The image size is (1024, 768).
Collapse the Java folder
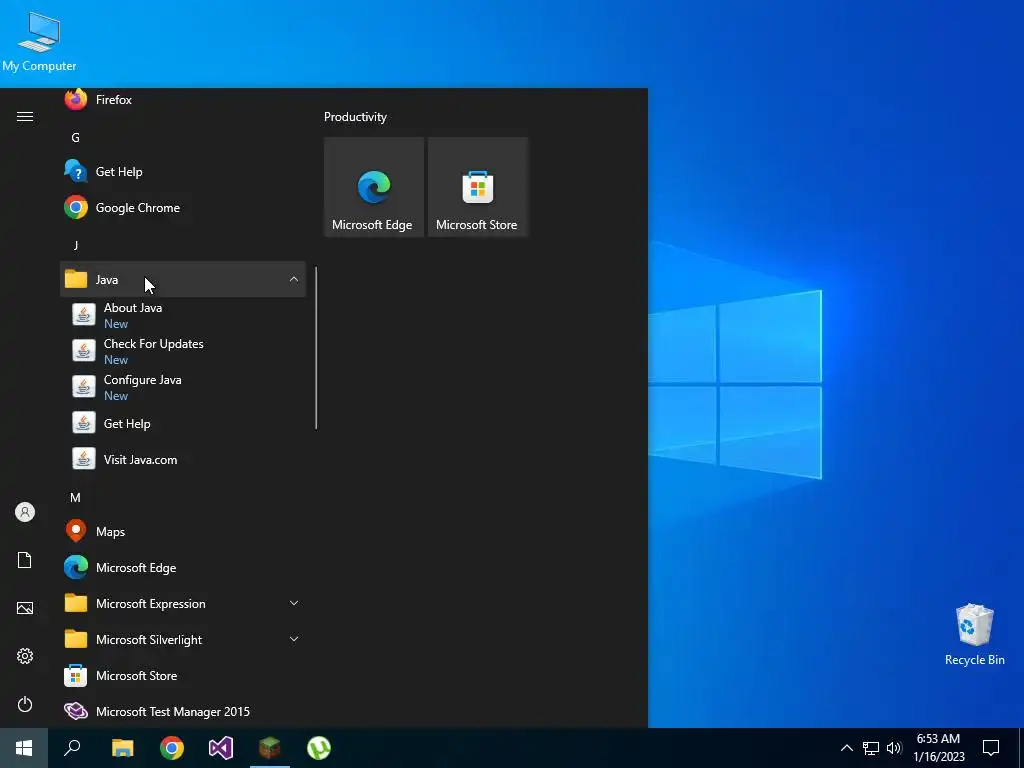[x=183, y=280]
